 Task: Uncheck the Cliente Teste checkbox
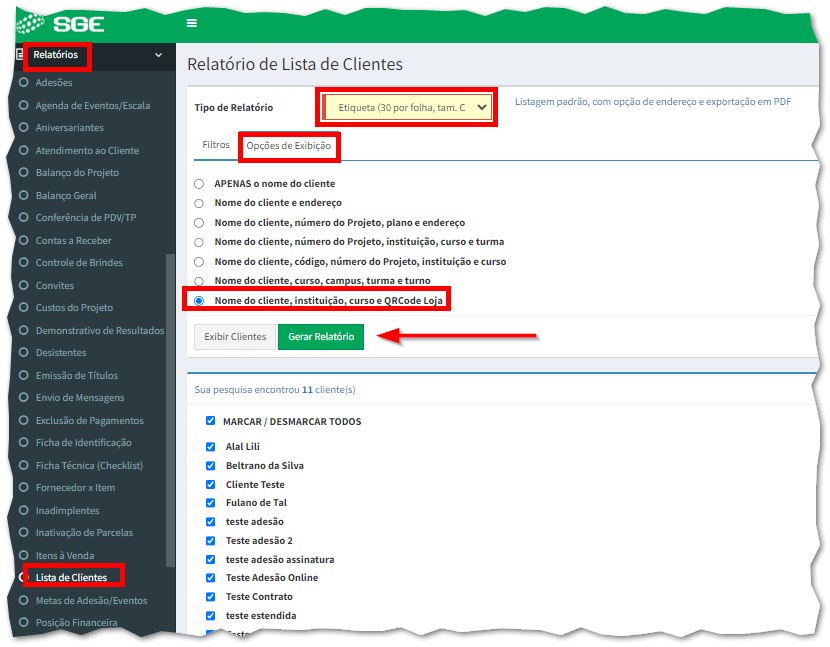(x=211, y=484)
